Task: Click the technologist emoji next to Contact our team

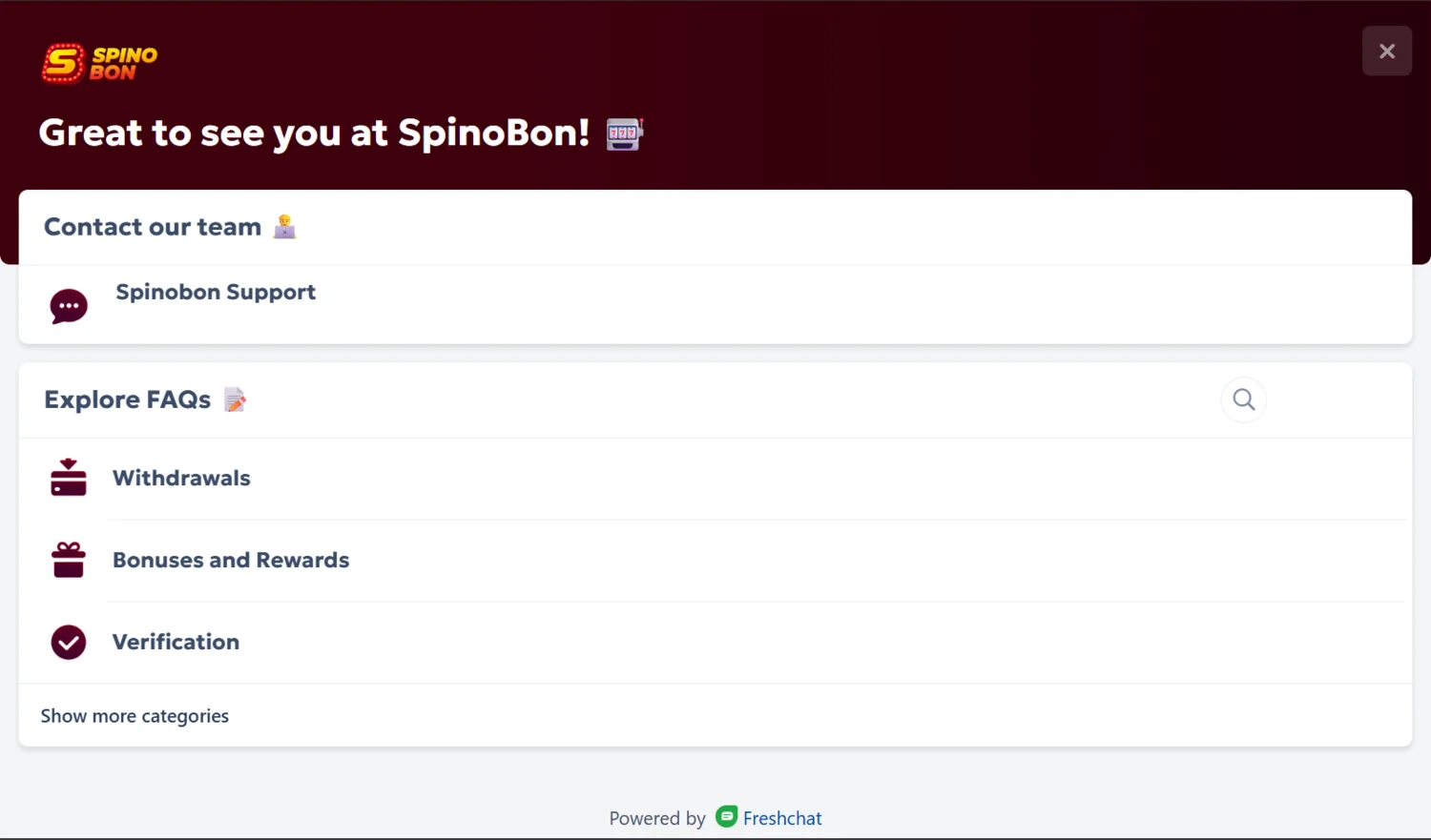Action: [x=284, y=226]
